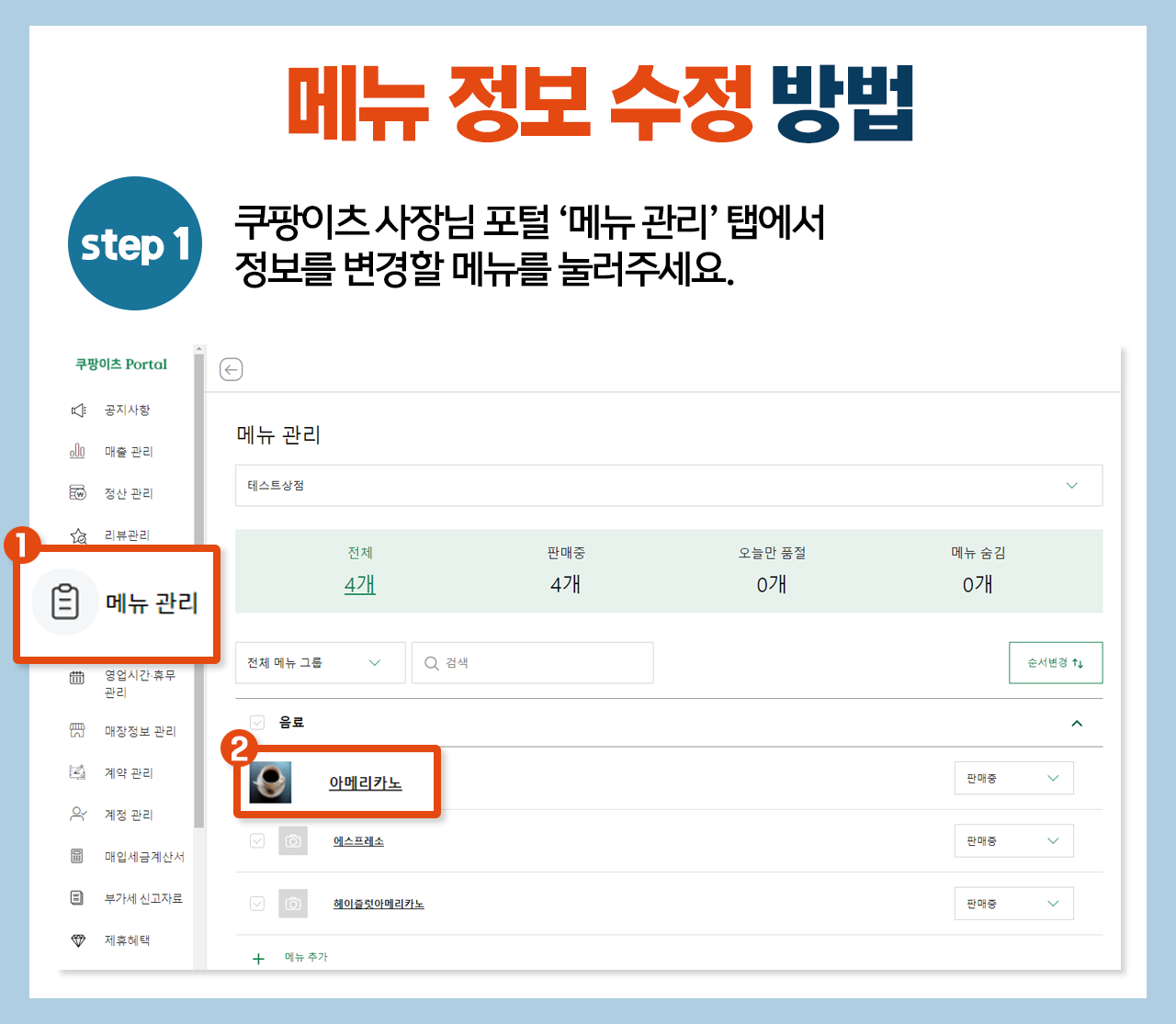Click the 리뷰관리 star icon
The height and width of the screenshot is (1024, 1176).
(78, 535)
